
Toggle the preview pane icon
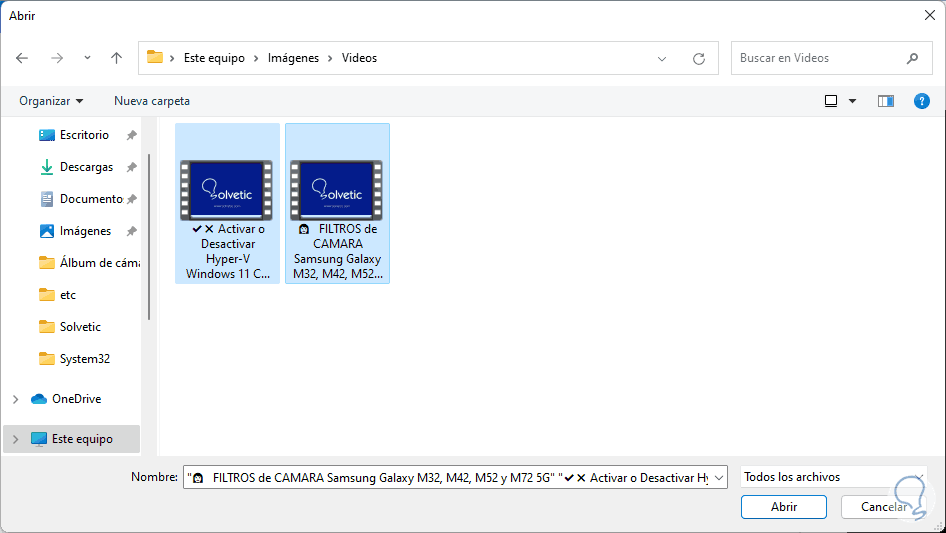[x=886, y=101]
